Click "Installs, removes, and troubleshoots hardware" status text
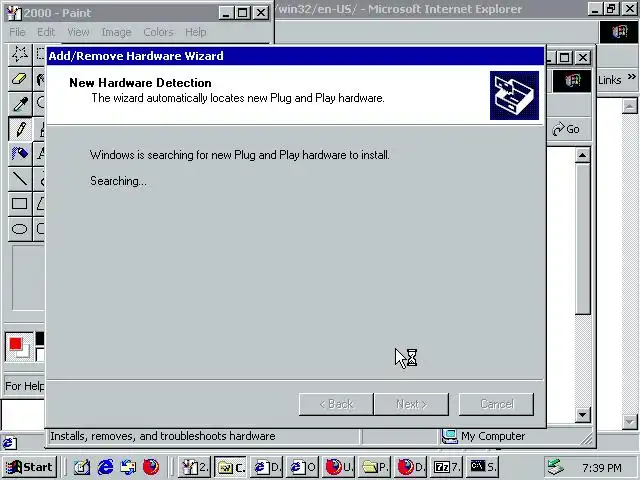The width and height of the screenshot is (640, 480). click(x=162, y=436)
